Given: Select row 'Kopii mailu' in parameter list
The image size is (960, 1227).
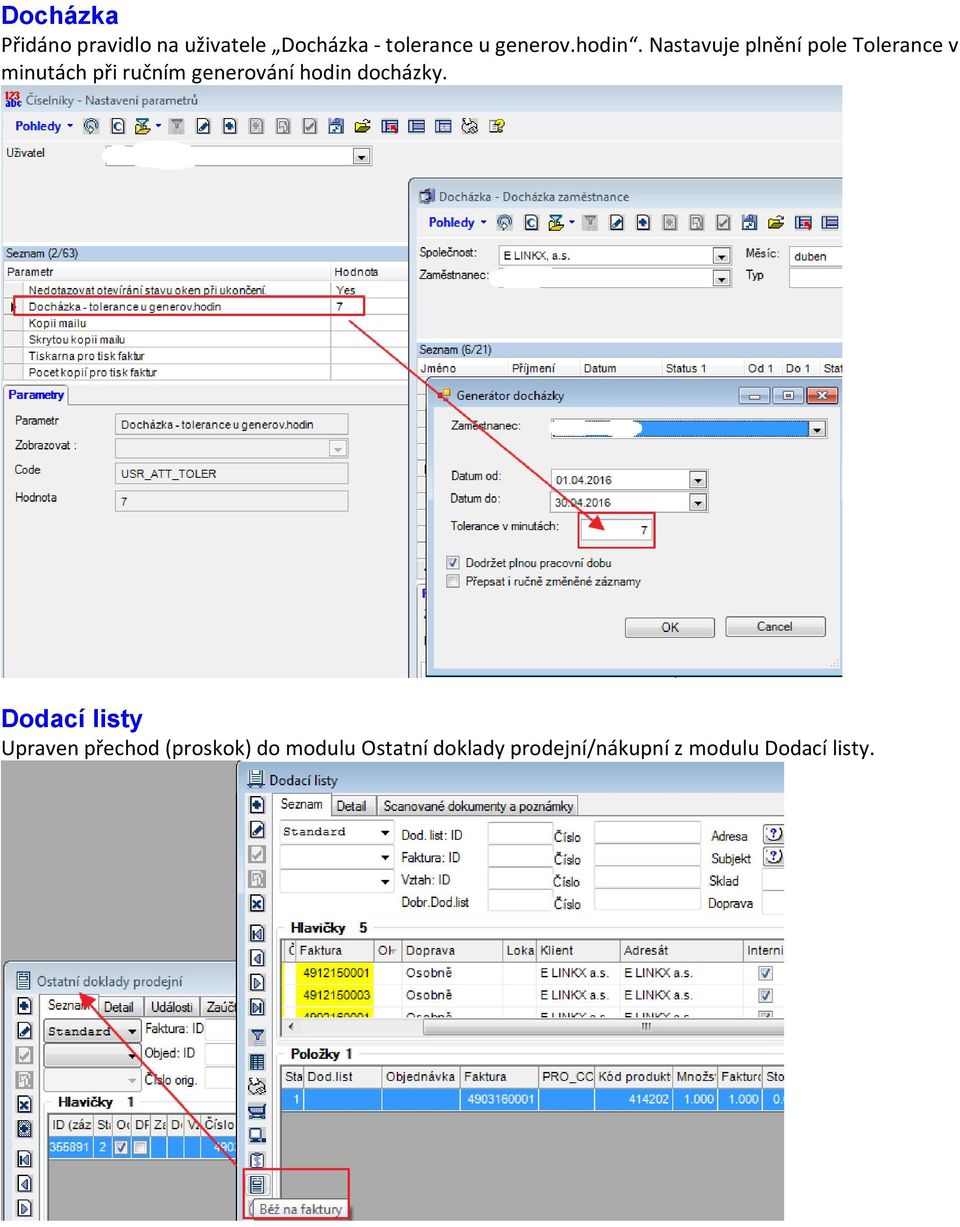Looking at the screenshot, I should coord(204,323).
